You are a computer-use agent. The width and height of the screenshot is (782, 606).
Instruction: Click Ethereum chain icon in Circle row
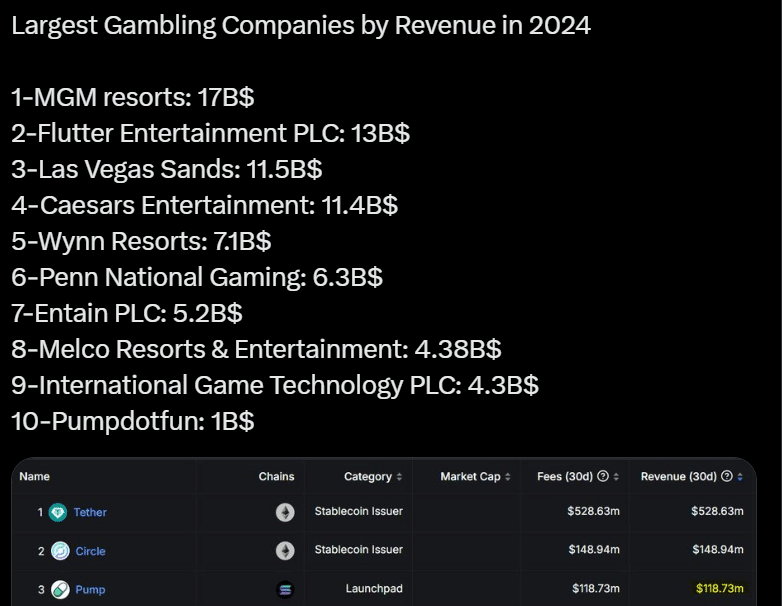coord(285,551)
